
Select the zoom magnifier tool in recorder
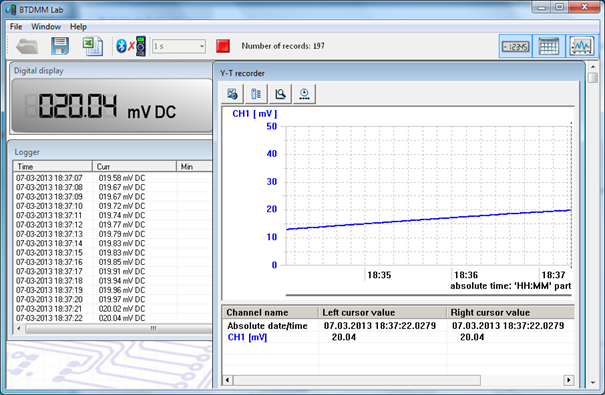point(280,94)
